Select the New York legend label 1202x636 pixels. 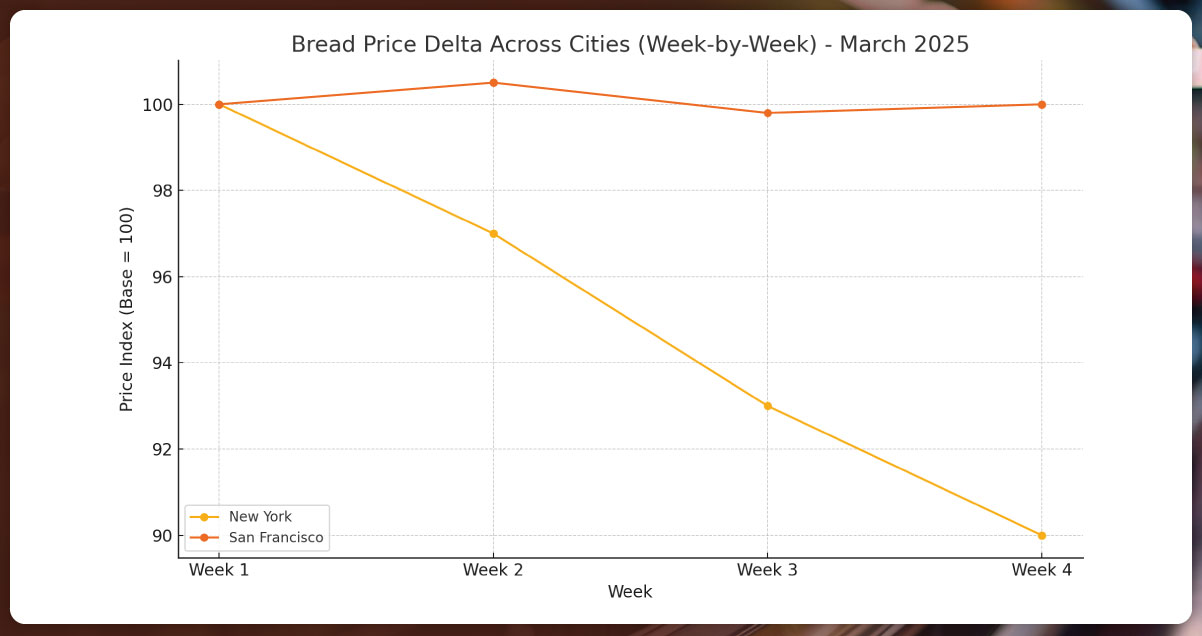pyautogui.click(x=260, y=517)
